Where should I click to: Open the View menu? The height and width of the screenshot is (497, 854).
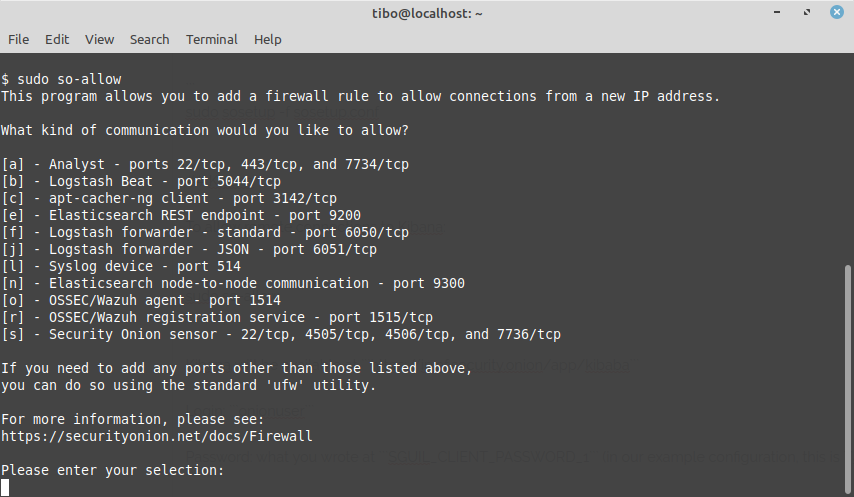click(x=100, y=40)
